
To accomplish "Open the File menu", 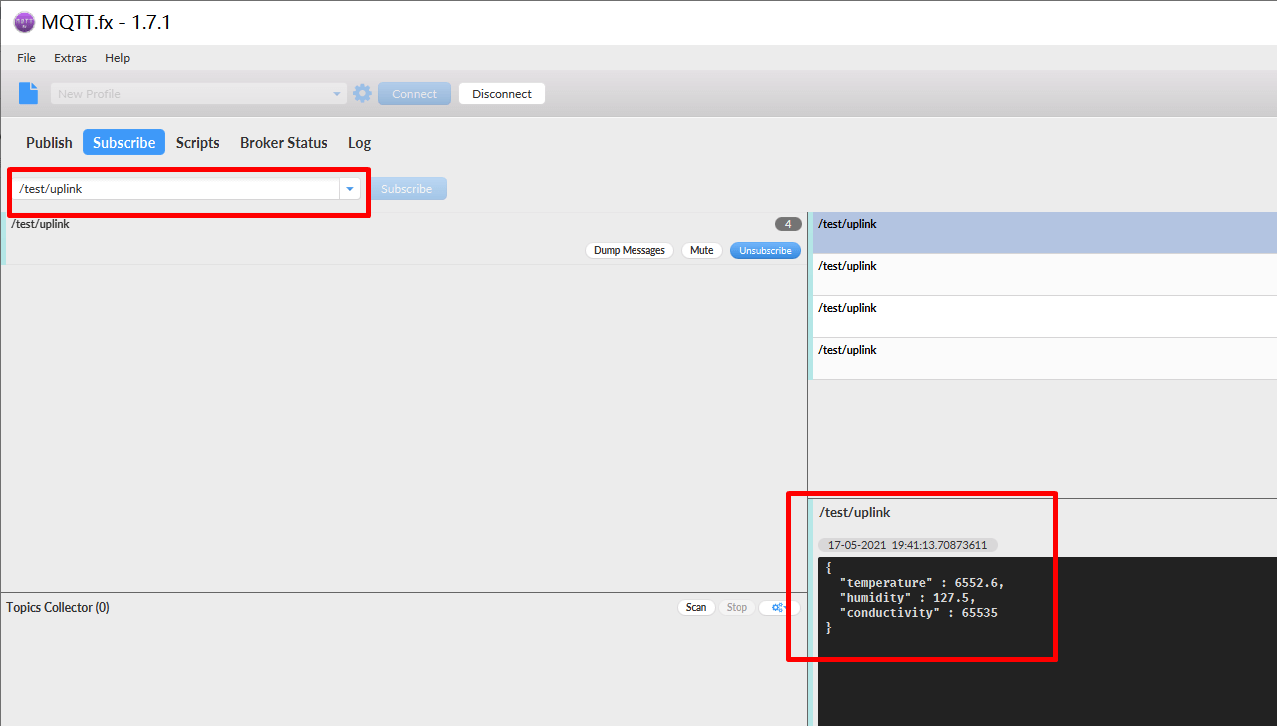I will [x=26, y=58].
